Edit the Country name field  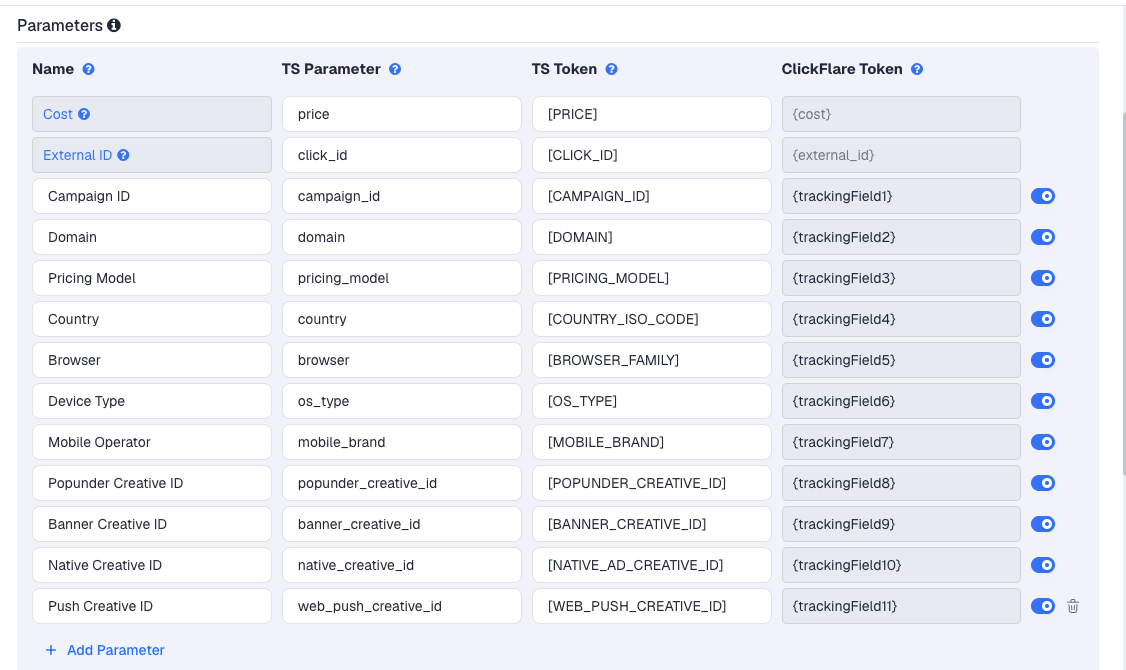click(x=152, y=319)
